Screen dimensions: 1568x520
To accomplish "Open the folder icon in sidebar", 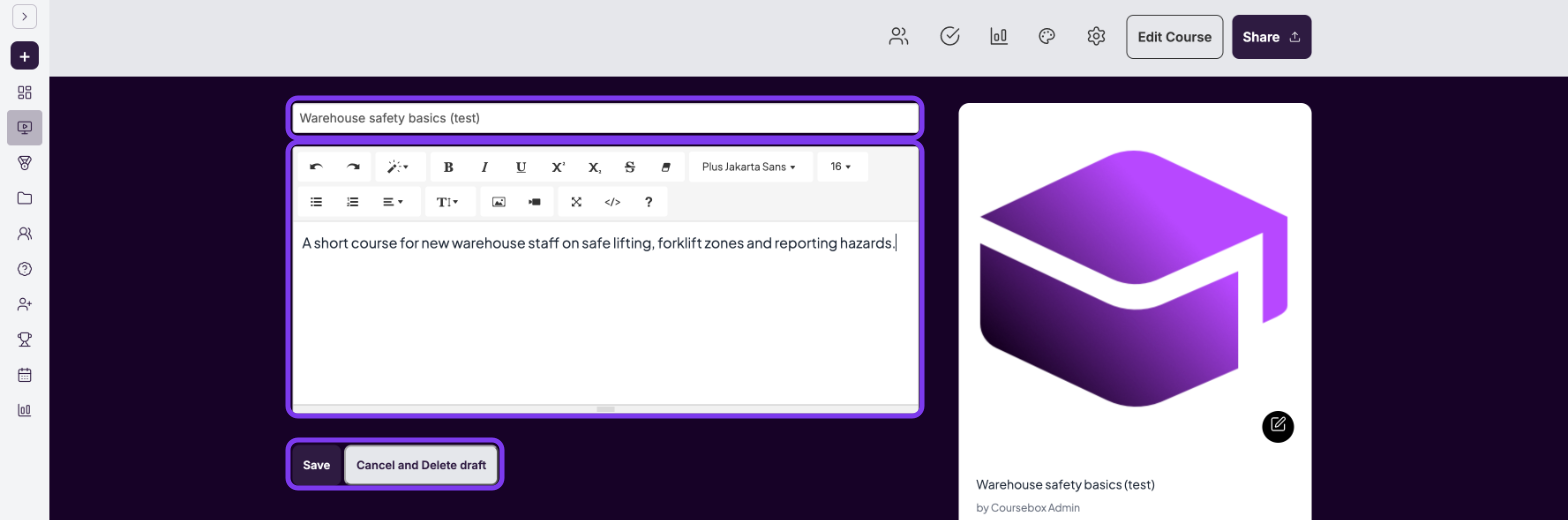I will (x=24, y=198).
